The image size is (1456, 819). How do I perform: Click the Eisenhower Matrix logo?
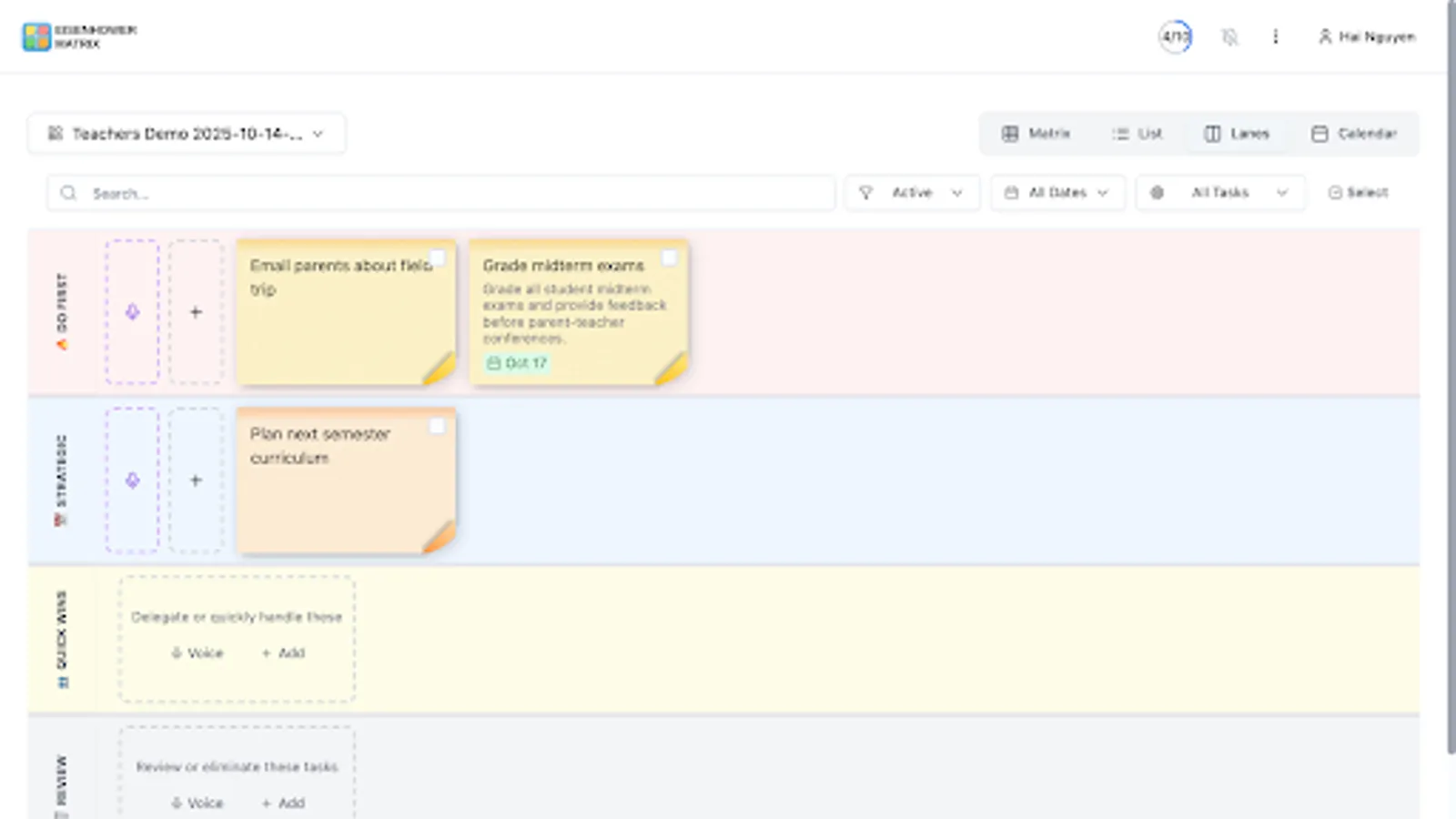pos(37,35)
